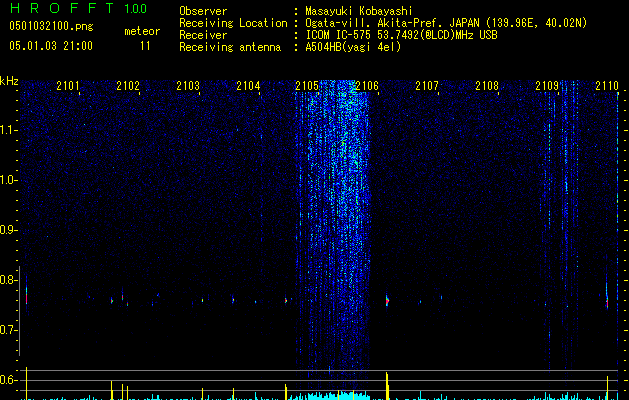Viewport: 629px width, 400px height.
Task: Click the 0.8 kHz frequency label
Action: 8,280
